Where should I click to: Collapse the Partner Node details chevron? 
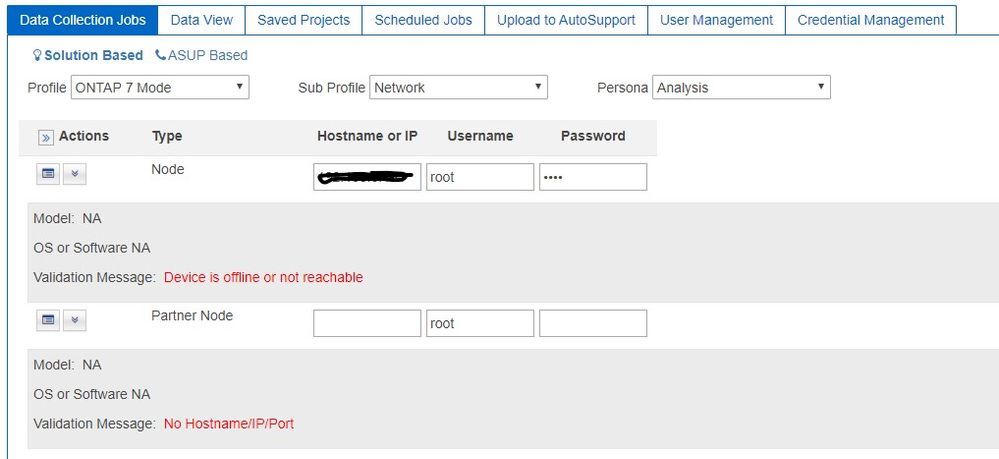75,320
